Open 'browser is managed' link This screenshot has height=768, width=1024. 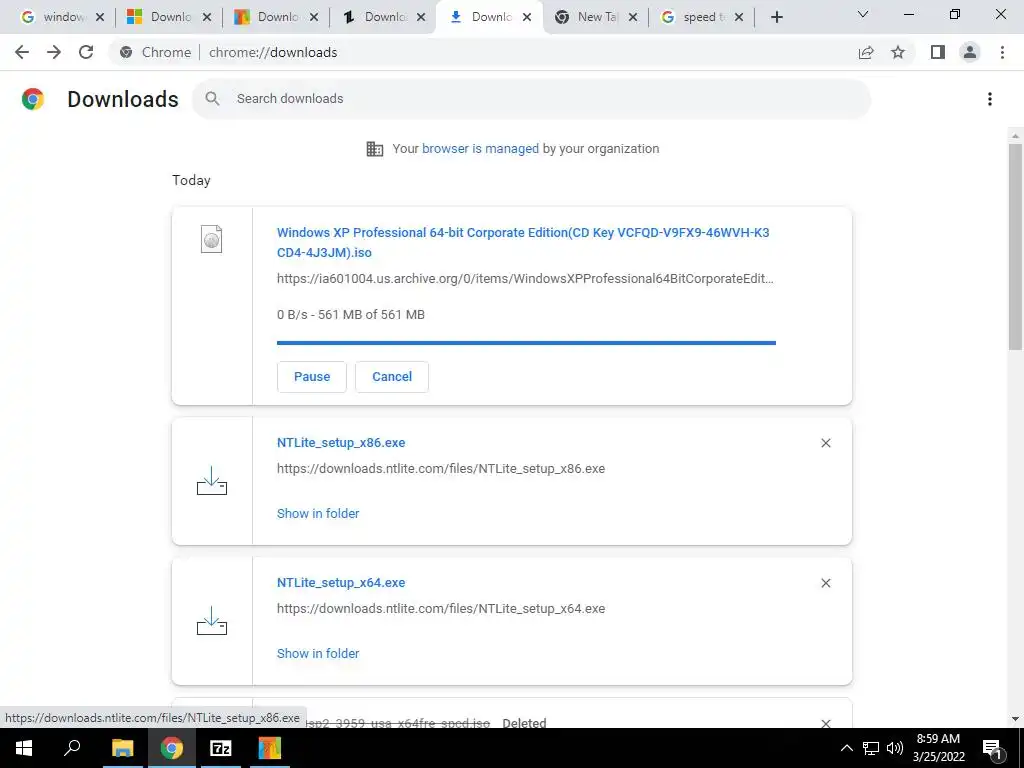point(480,149)
